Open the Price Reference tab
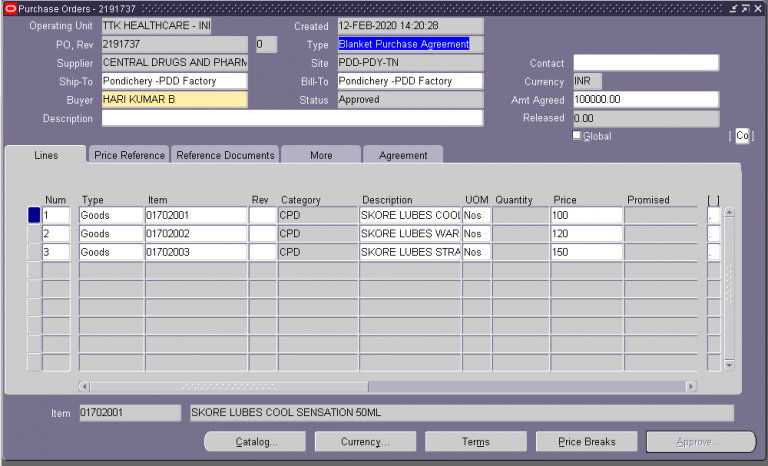This screenshot has width=768, height=466. (129, 155)
